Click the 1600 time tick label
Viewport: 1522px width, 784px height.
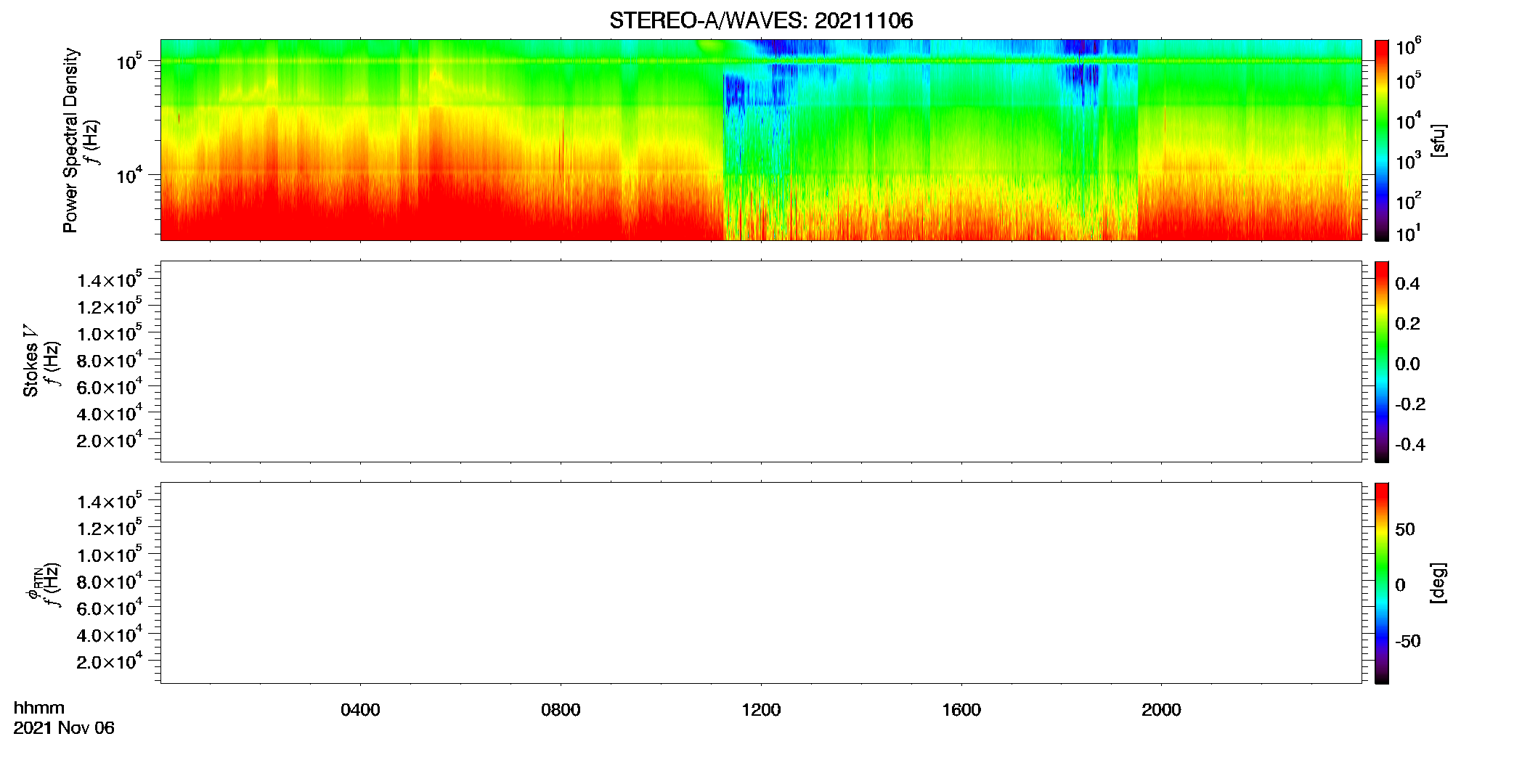961,710
